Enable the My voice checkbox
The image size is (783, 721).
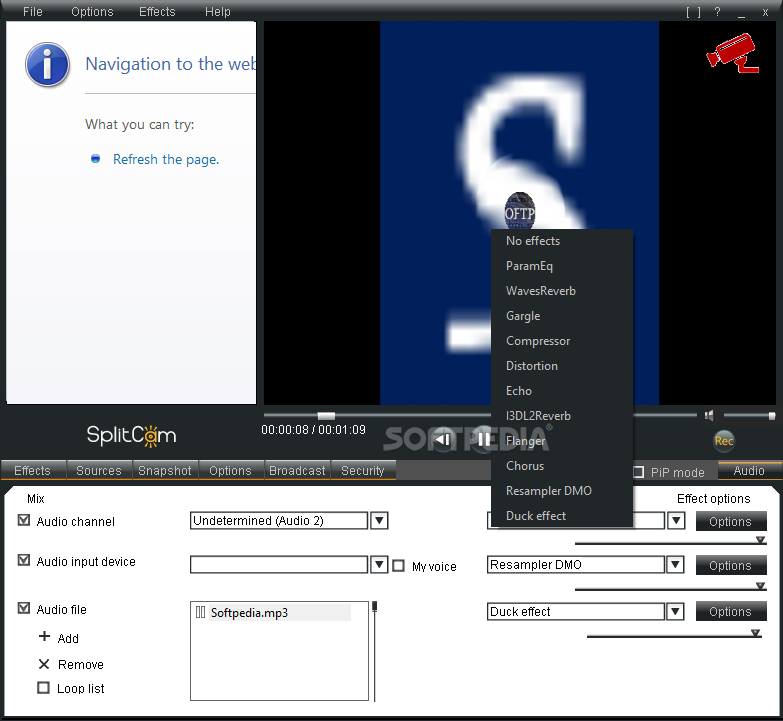(x=398, y=566)
